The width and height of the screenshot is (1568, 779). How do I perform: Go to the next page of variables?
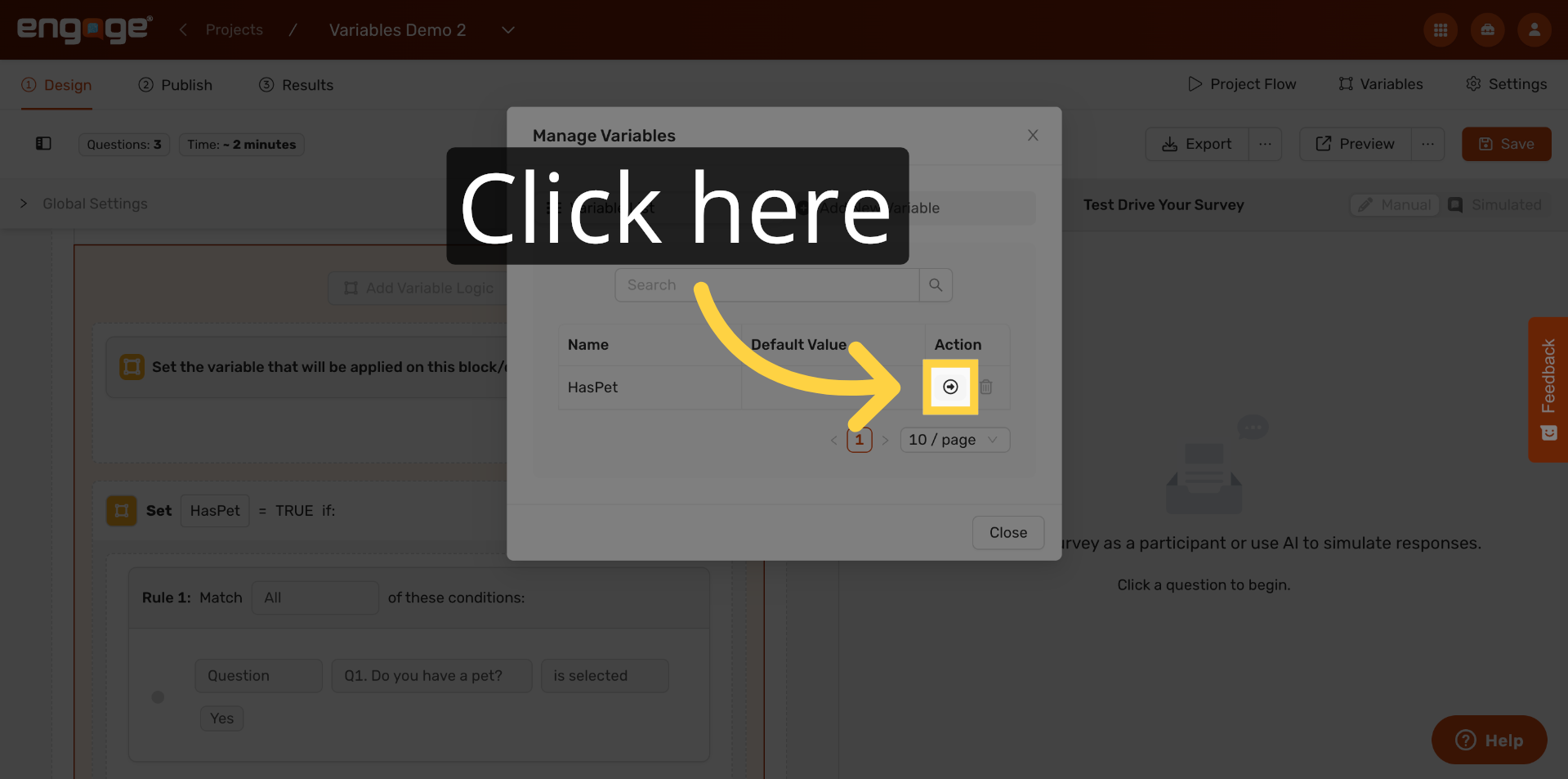coord(885,440)
